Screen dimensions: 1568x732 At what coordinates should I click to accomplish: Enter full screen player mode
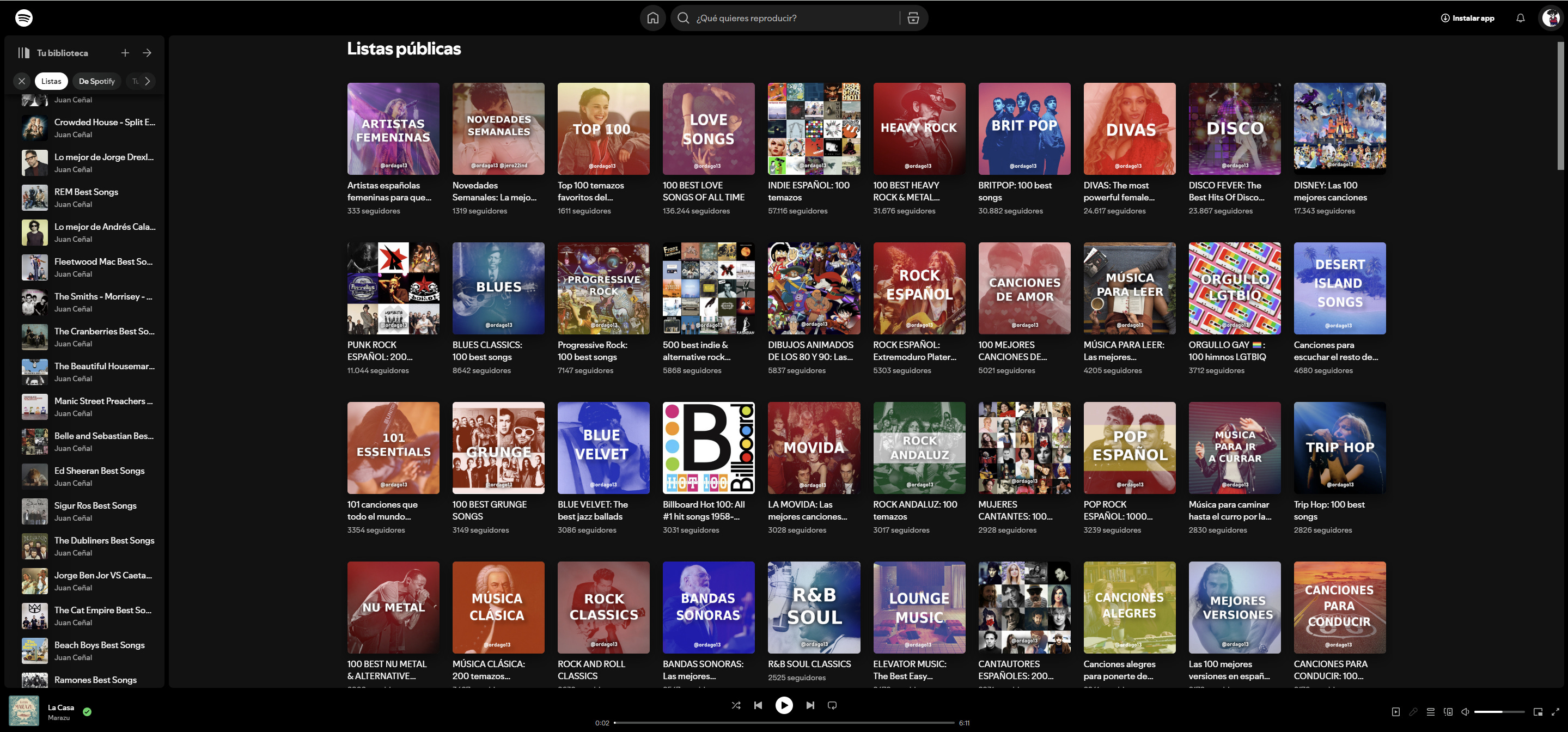point(1555,712)
